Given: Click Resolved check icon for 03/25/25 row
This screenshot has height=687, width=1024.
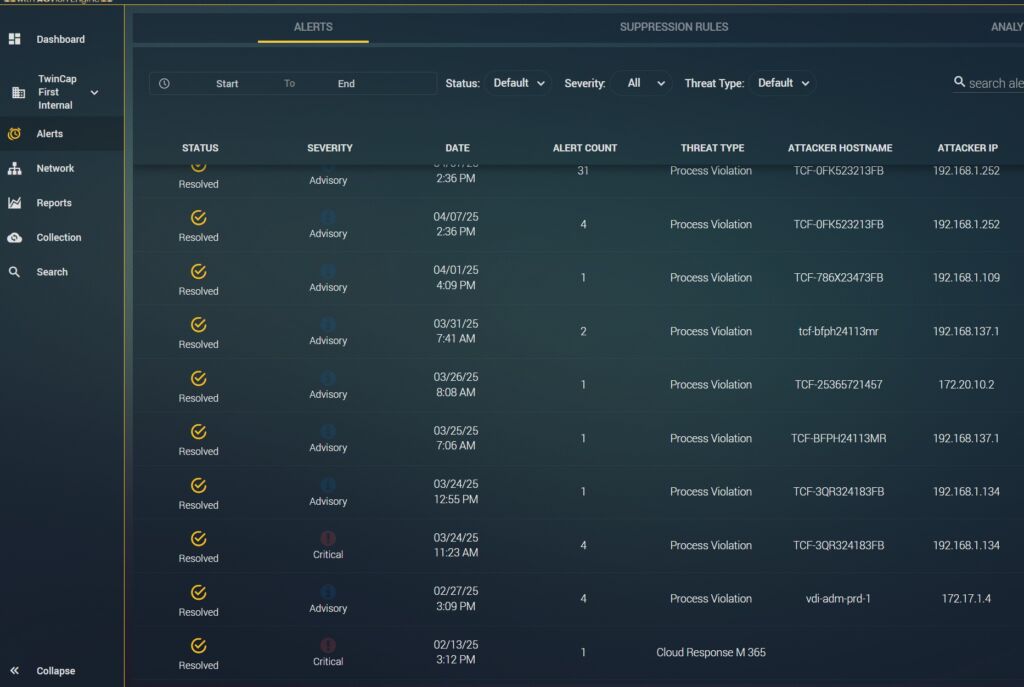Looking at the screenshot, I should pos(199,432).
